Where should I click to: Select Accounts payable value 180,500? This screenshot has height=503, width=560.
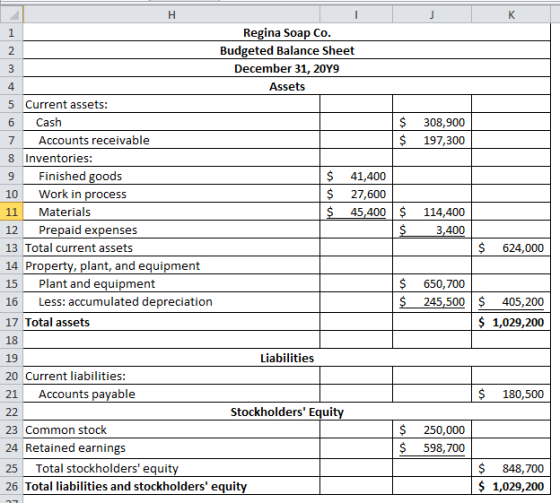pyautogui.click(x=511, y=394)
